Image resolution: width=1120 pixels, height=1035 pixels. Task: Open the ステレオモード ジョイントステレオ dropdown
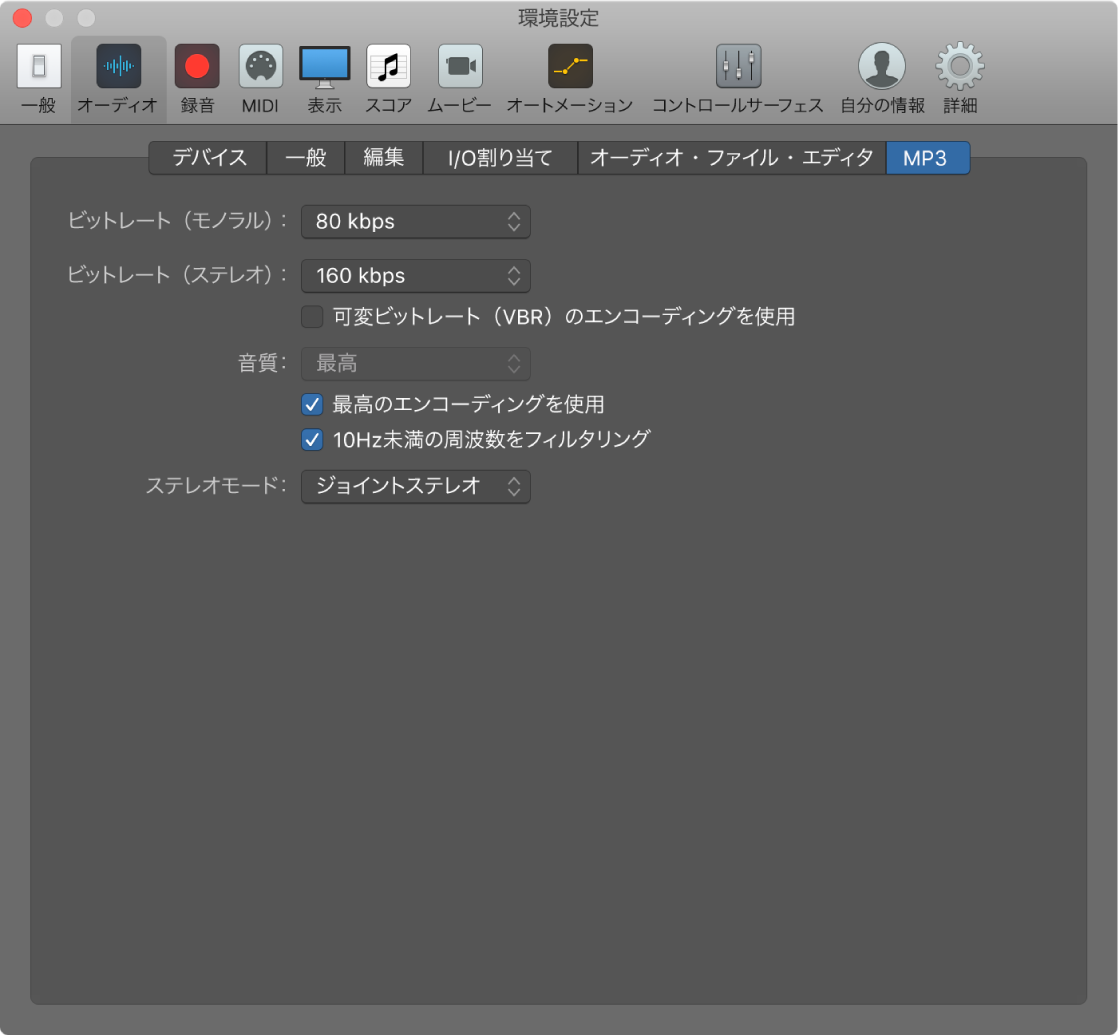click(x=416, y=486)
